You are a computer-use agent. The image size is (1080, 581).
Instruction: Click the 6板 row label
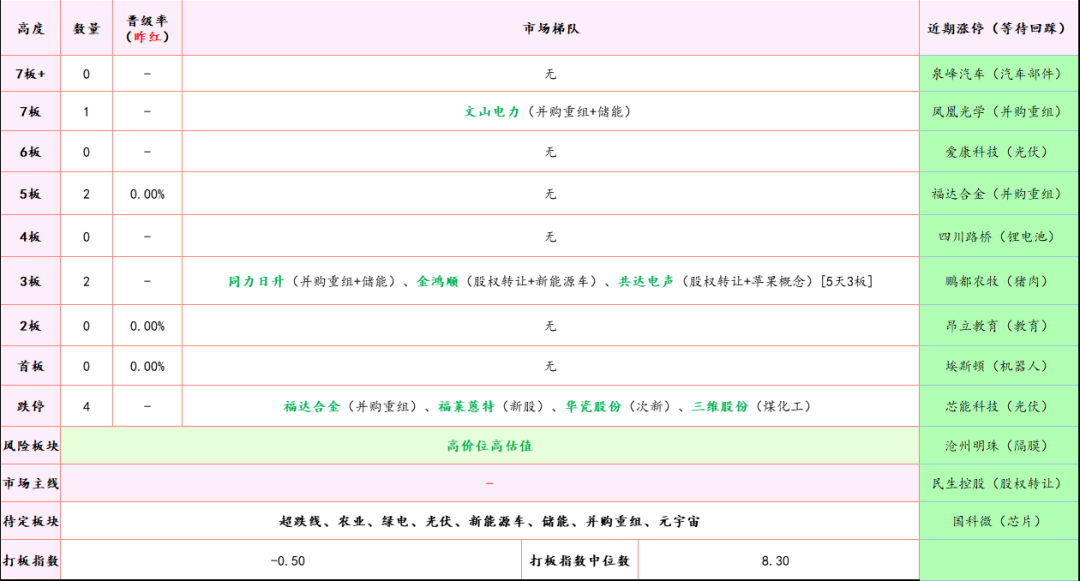tap(30, 151)
